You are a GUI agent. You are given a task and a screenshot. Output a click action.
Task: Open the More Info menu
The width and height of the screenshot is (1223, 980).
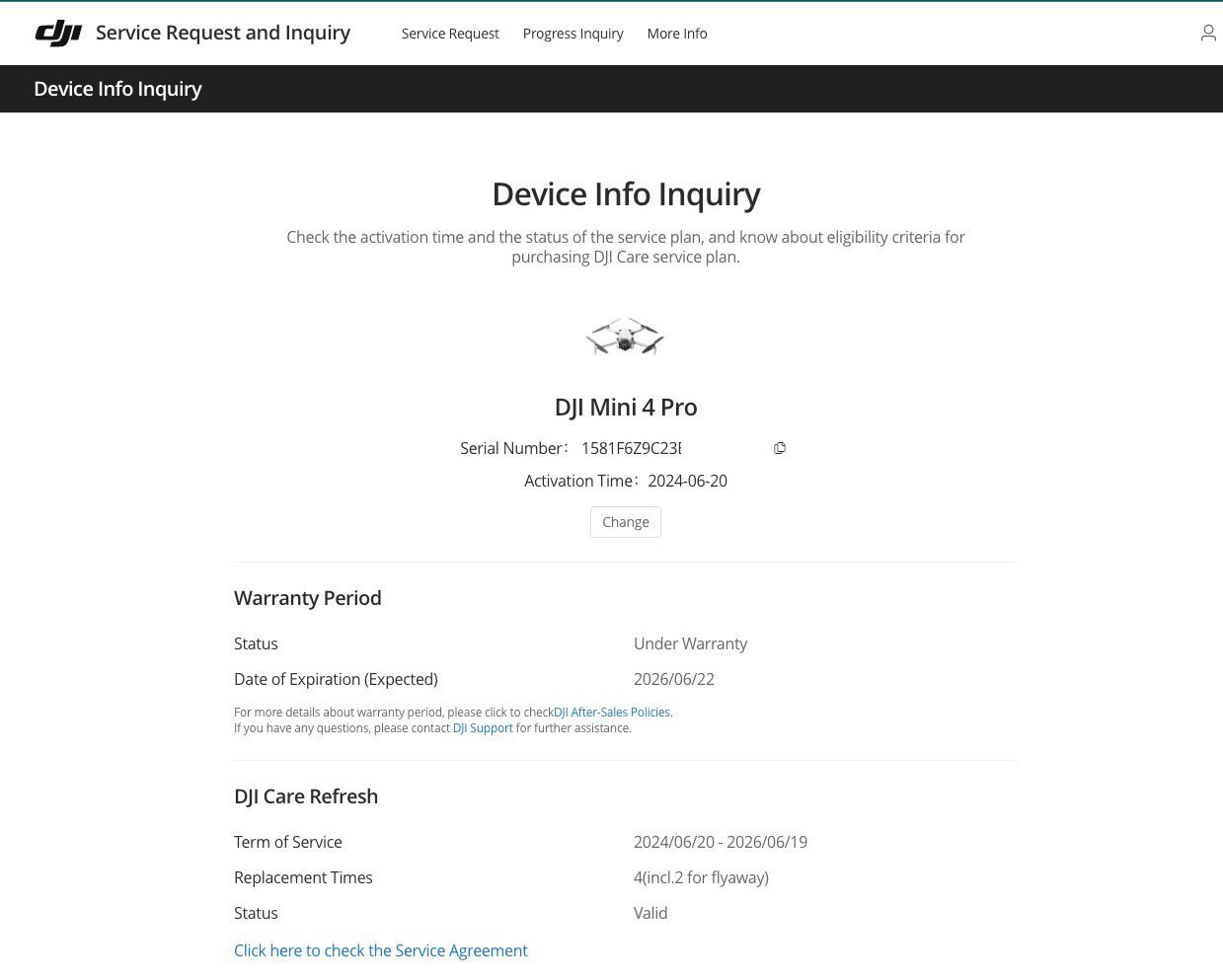tap(677, 34)
